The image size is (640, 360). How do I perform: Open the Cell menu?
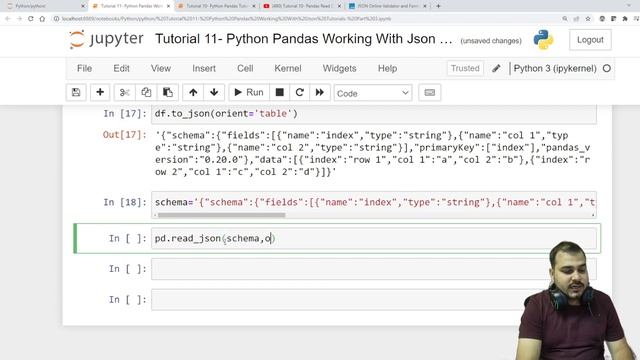pyautogui.click(x=245, y=69)
